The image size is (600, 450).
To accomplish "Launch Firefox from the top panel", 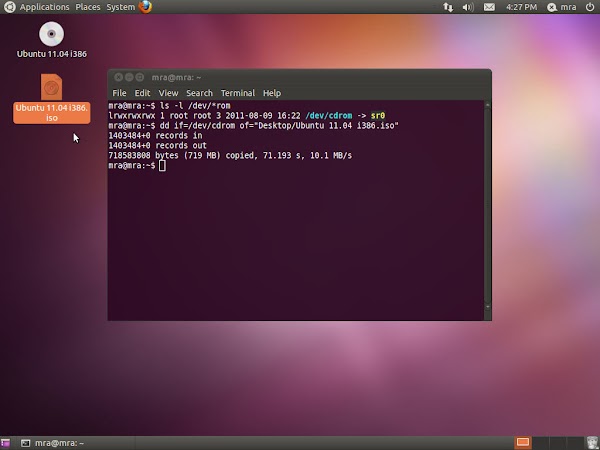I will point(145,7).
